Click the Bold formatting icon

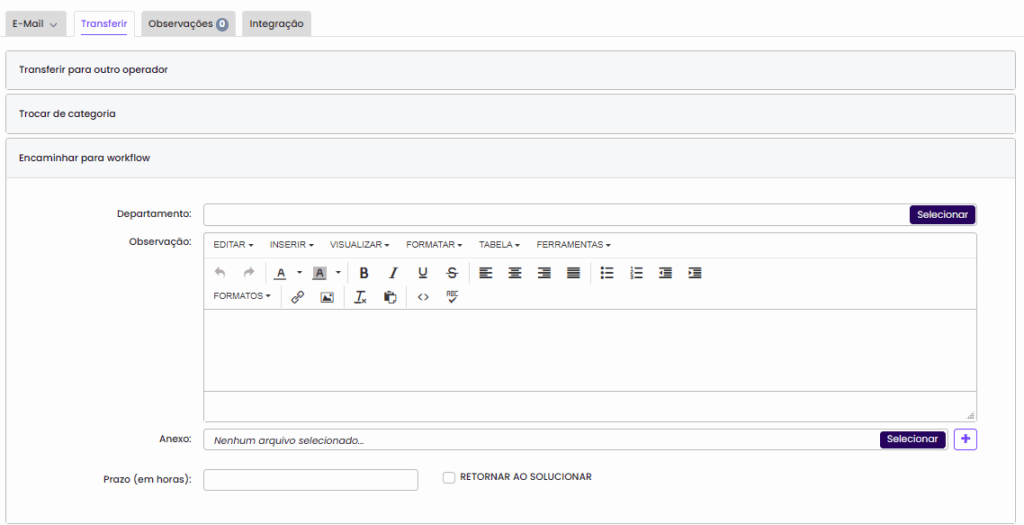coord(364,273)
